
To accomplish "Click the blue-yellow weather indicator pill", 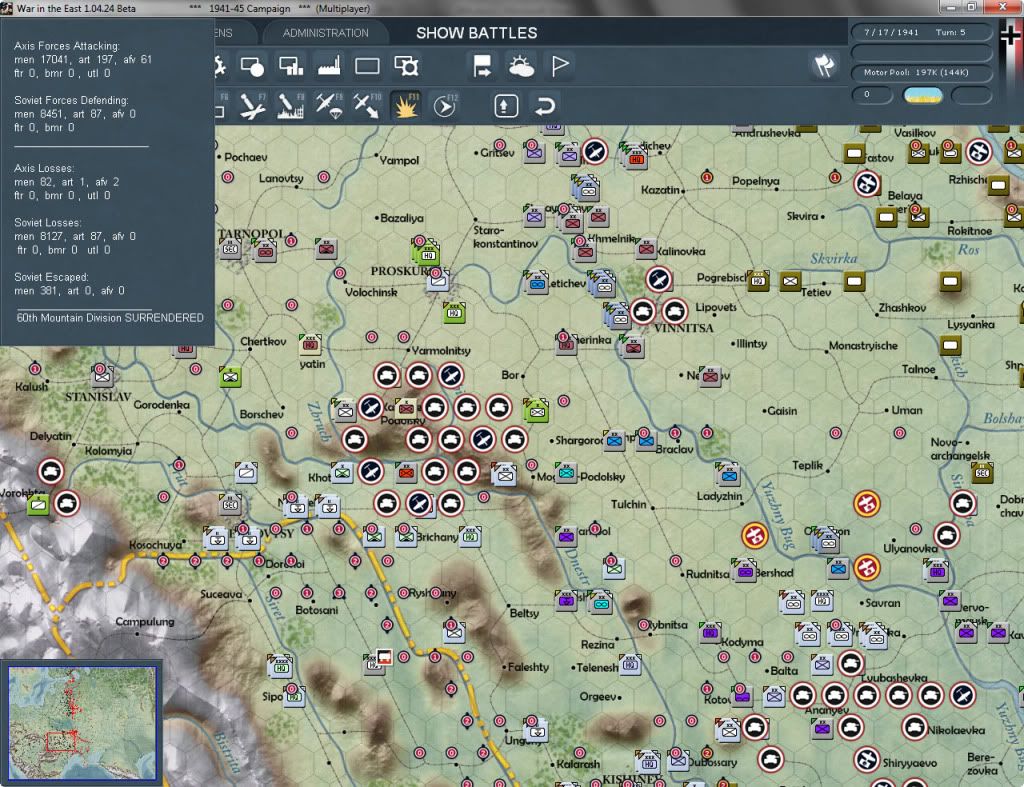I will (x=922, y=95).
